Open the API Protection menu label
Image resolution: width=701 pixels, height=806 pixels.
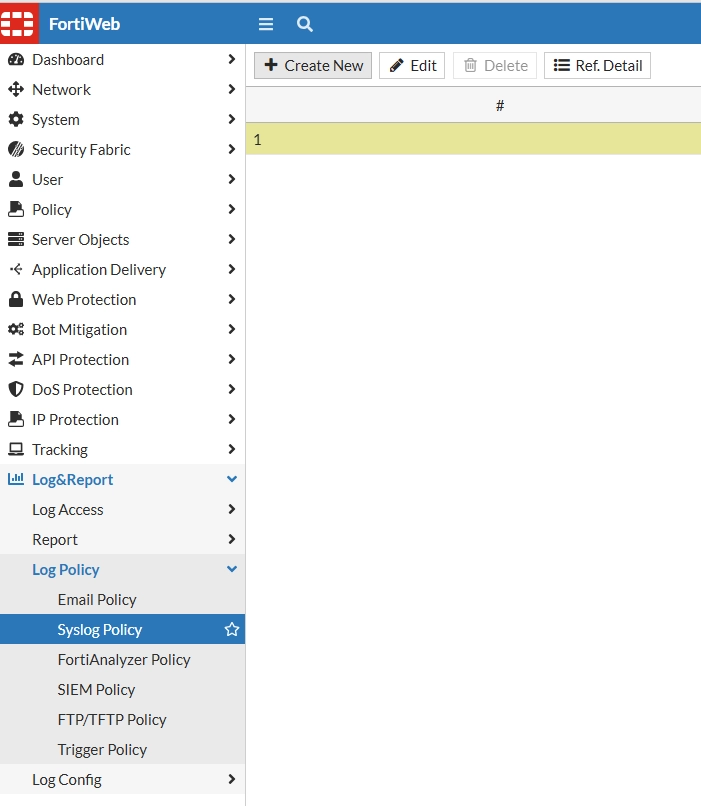point(80,359)
